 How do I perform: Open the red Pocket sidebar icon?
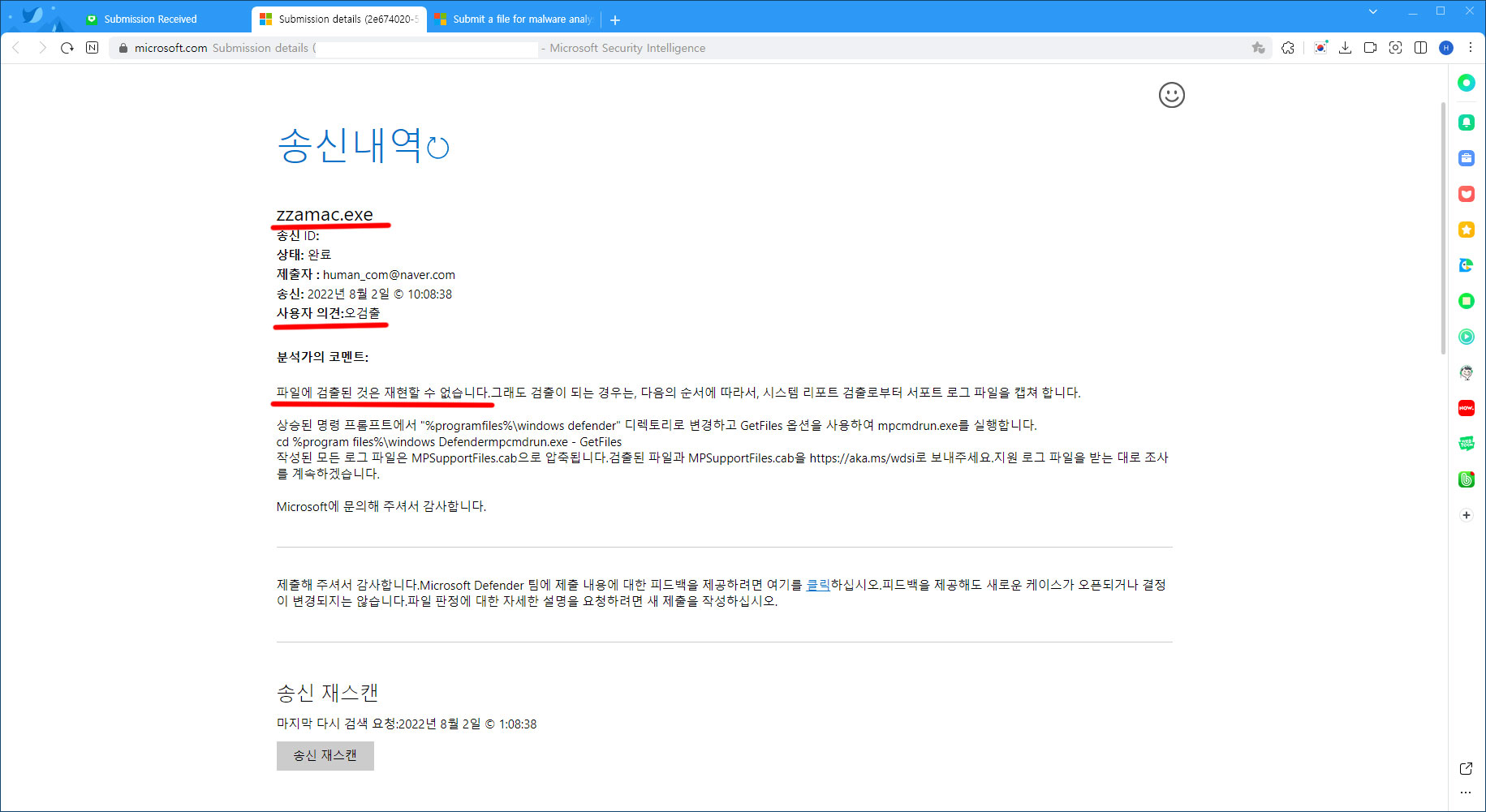(1466, 194)
